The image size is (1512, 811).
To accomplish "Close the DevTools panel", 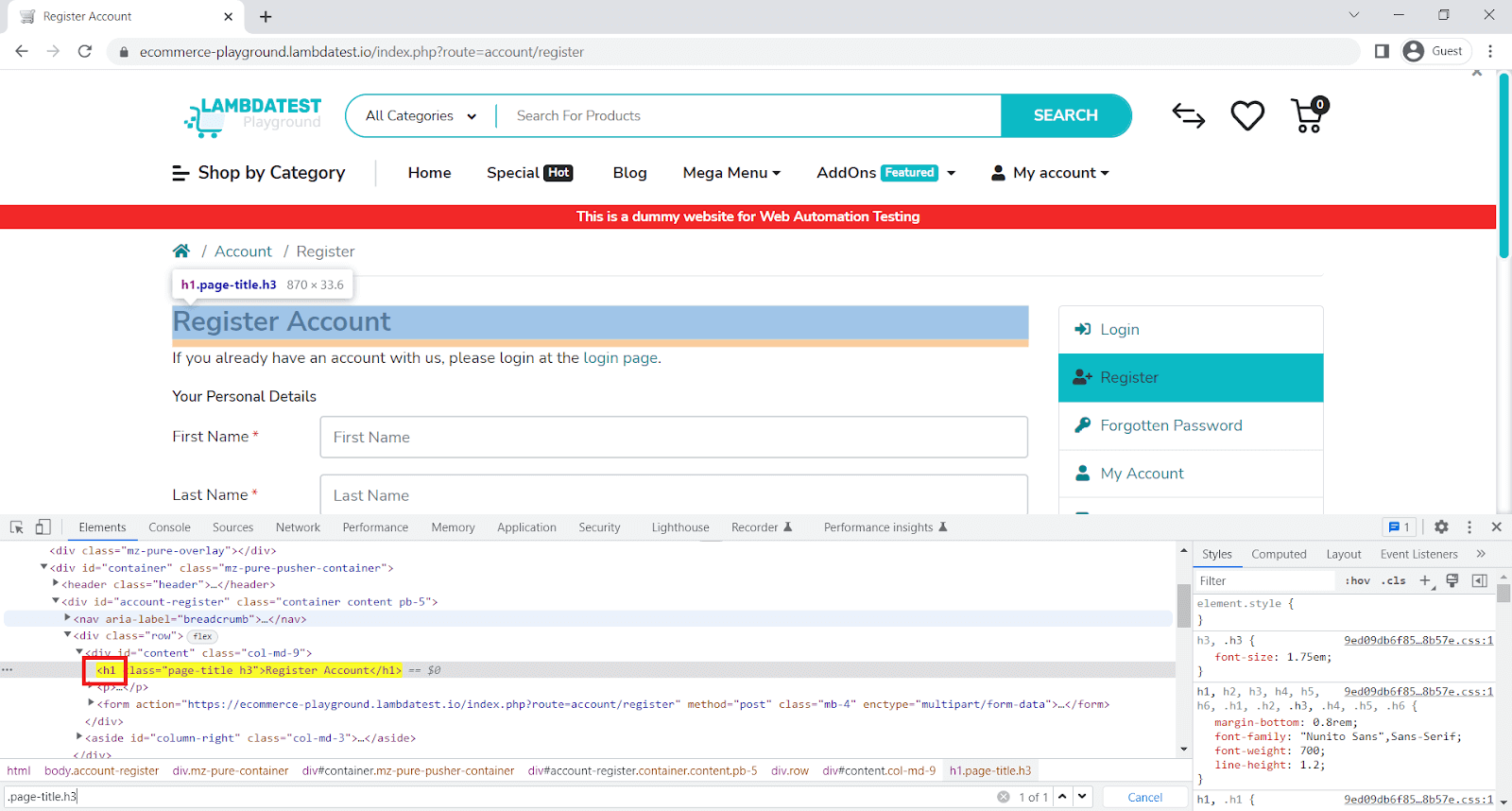I will 1497,527.
